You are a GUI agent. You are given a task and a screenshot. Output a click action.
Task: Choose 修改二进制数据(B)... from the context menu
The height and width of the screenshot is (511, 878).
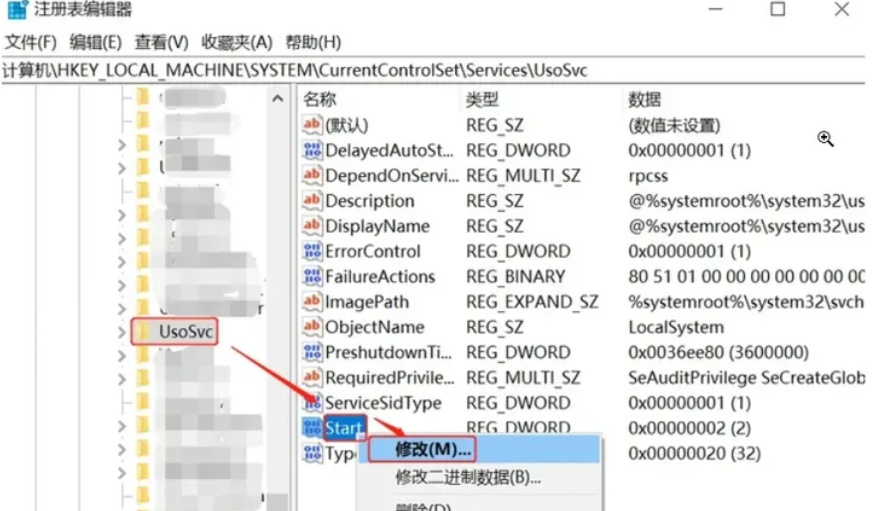468,477
